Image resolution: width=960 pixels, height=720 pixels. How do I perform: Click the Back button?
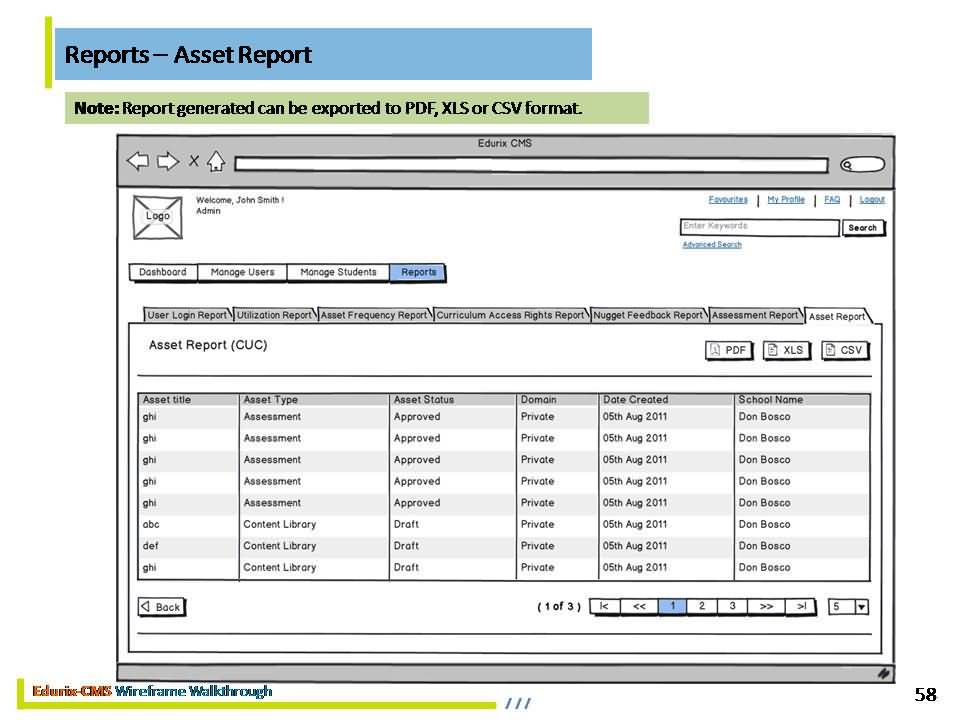[162, 607]
